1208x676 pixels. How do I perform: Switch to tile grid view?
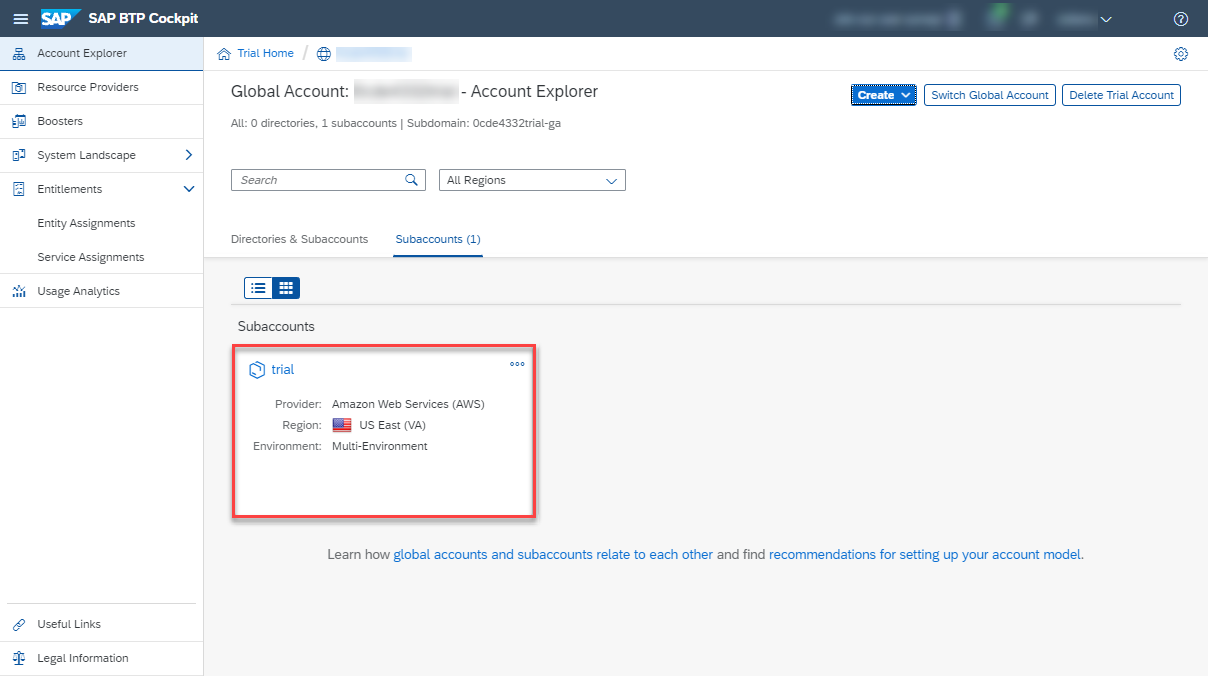click(286, 288)
